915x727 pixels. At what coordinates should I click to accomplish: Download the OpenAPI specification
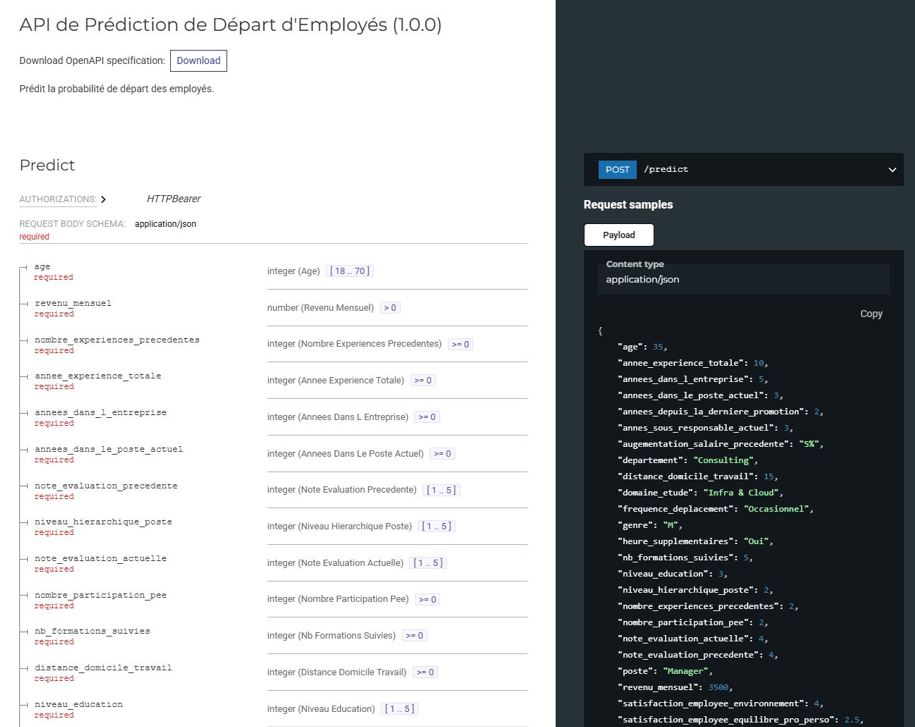(x=198, y=61)
